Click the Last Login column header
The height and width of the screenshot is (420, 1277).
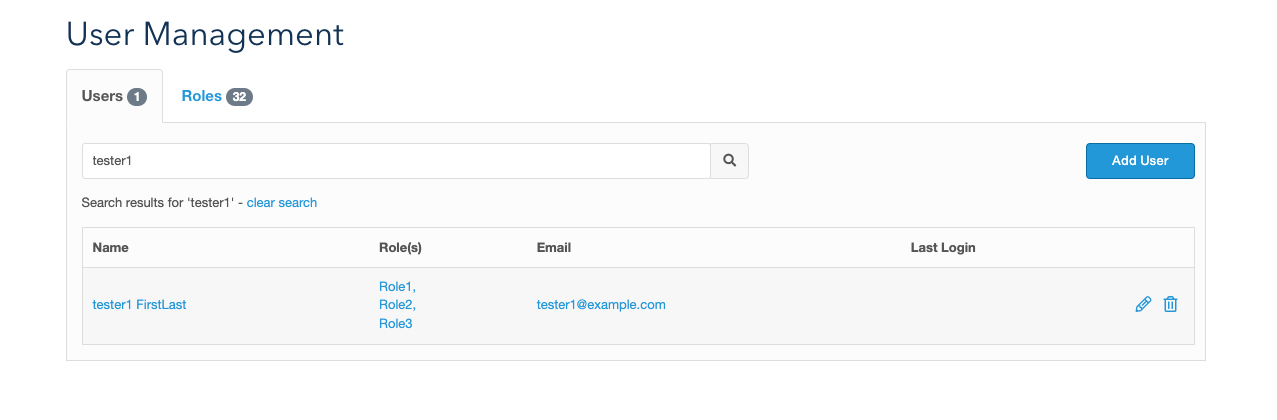tap(943, 248)
